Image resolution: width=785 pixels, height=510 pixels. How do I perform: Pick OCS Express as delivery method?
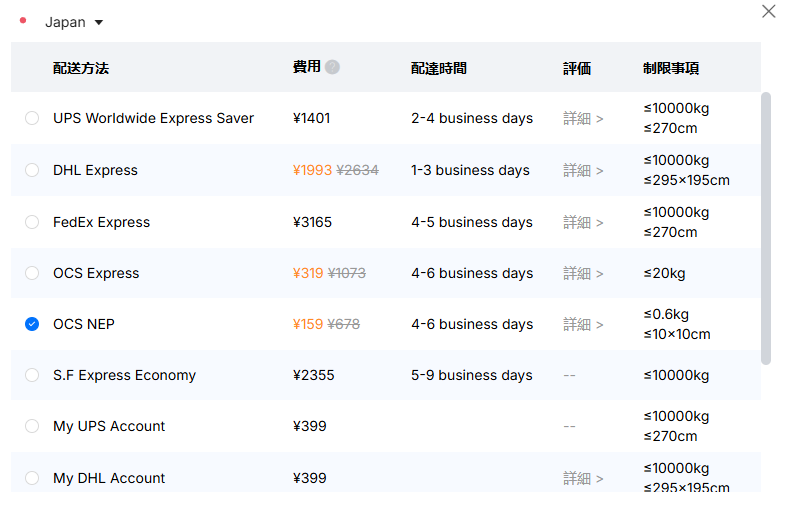tap(32, 273)
